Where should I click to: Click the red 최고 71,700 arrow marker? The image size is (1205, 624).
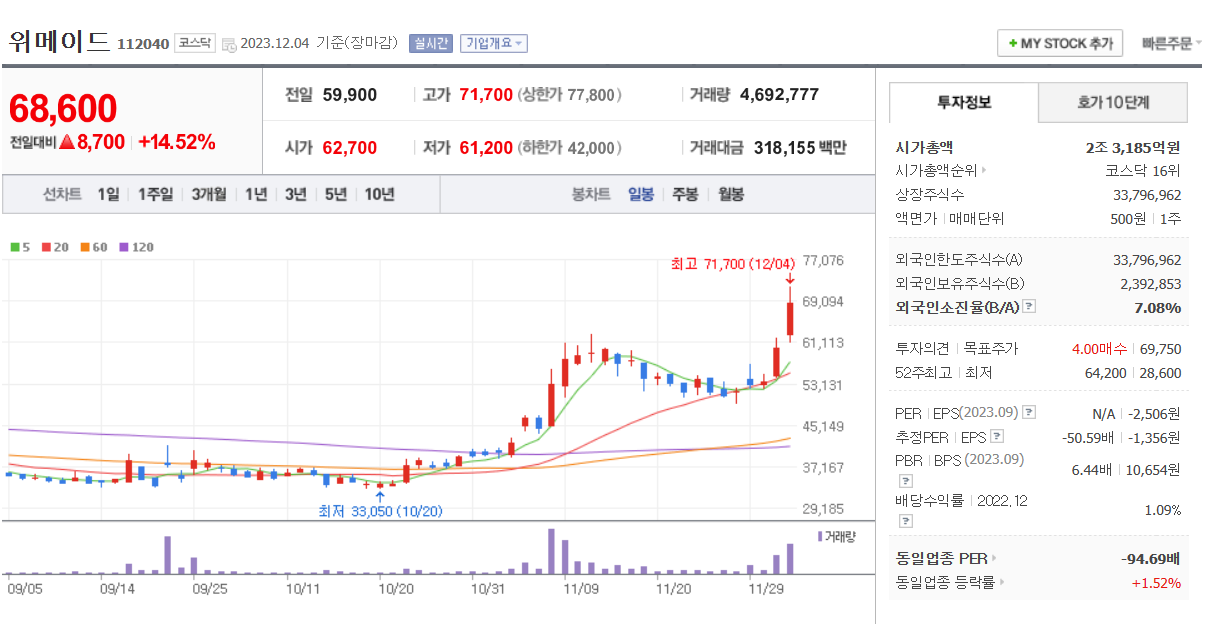pyautogui.click(x=790, y=279)
